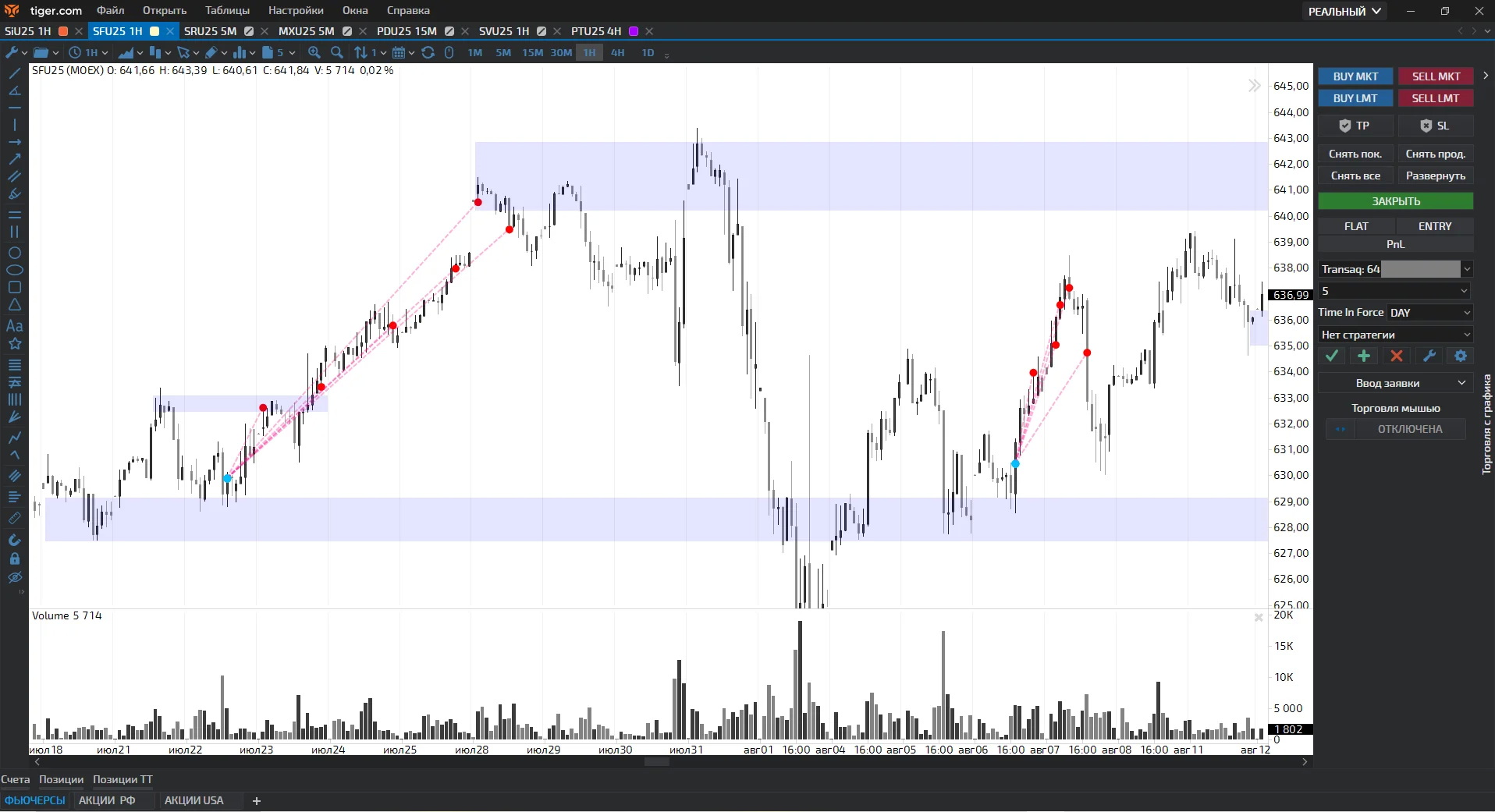The height and width of the screenshot is (812, 1495).
Task: Select the star marker tool
Action: pyautogui.click(x=14, y=344)
